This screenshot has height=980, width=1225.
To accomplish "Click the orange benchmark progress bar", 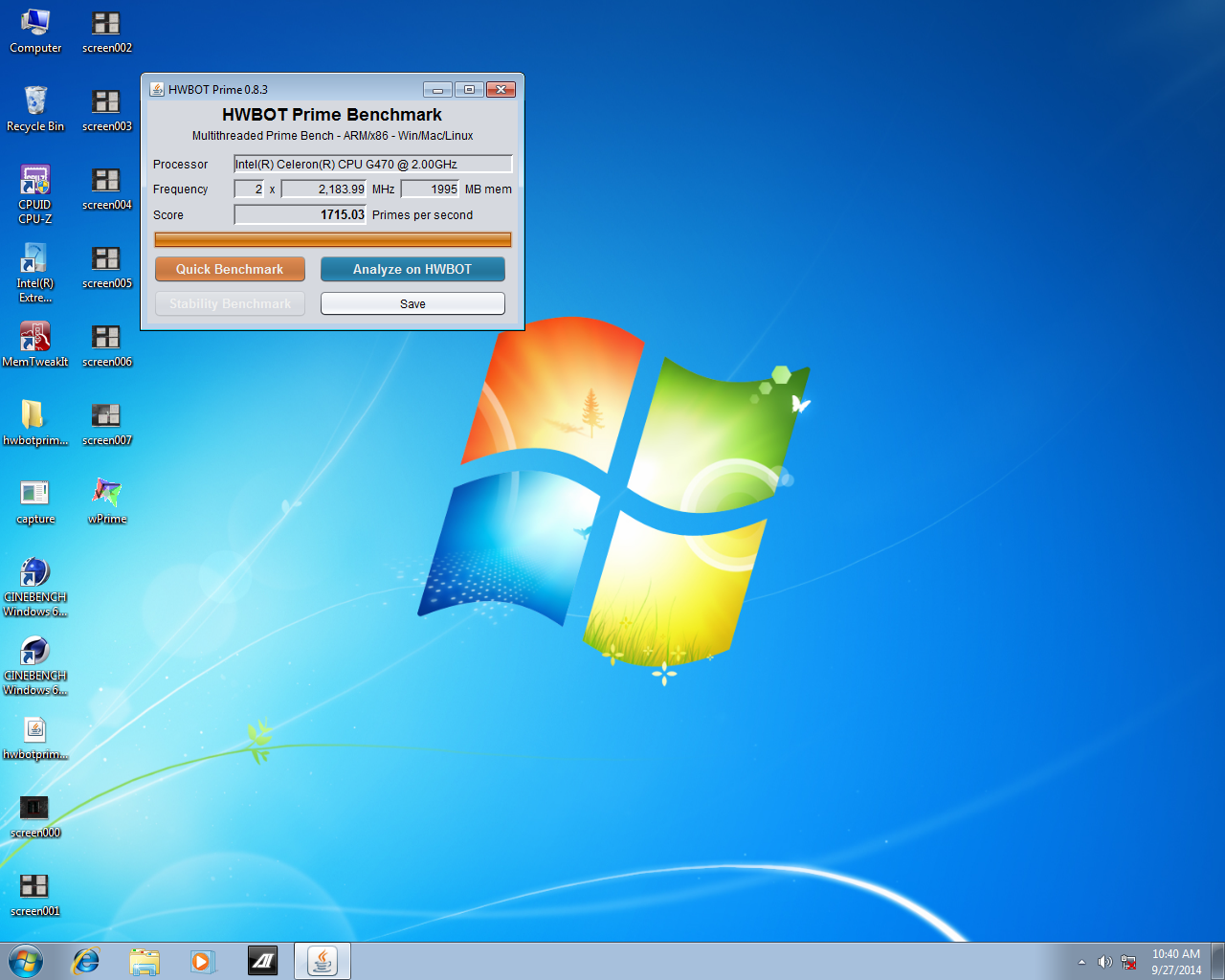I will click(333, 239).
